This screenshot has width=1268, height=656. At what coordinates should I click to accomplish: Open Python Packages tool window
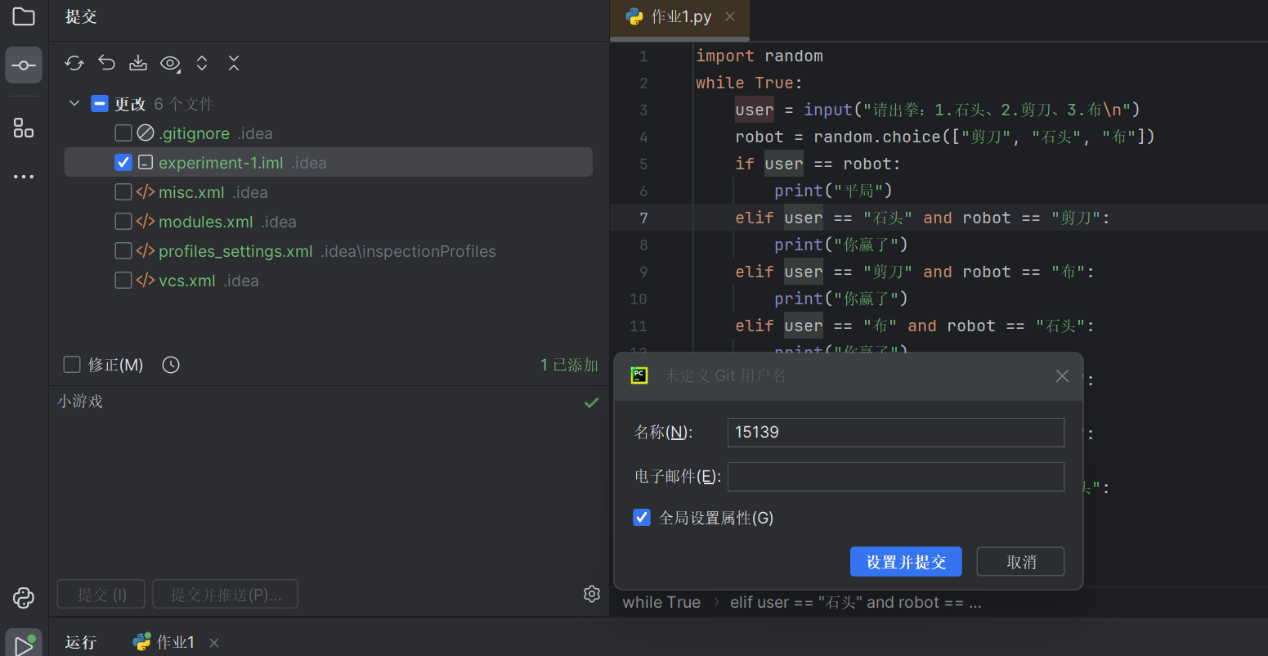click(x=23, y=598)
